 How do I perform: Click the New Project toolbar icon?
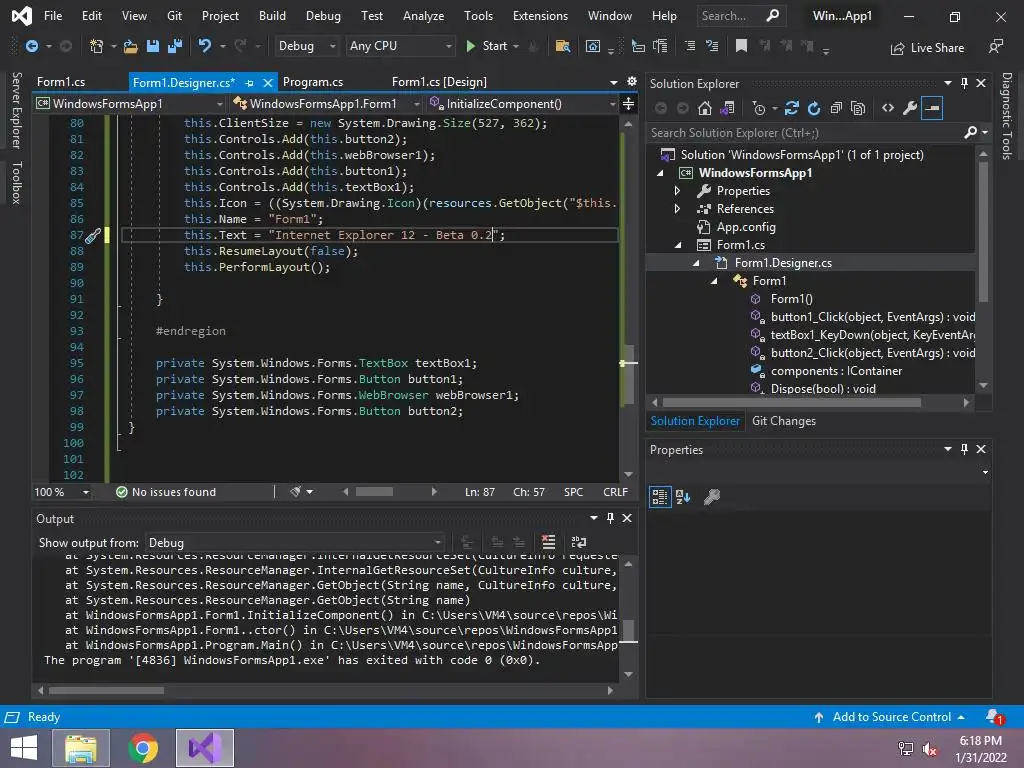(97, 46)
